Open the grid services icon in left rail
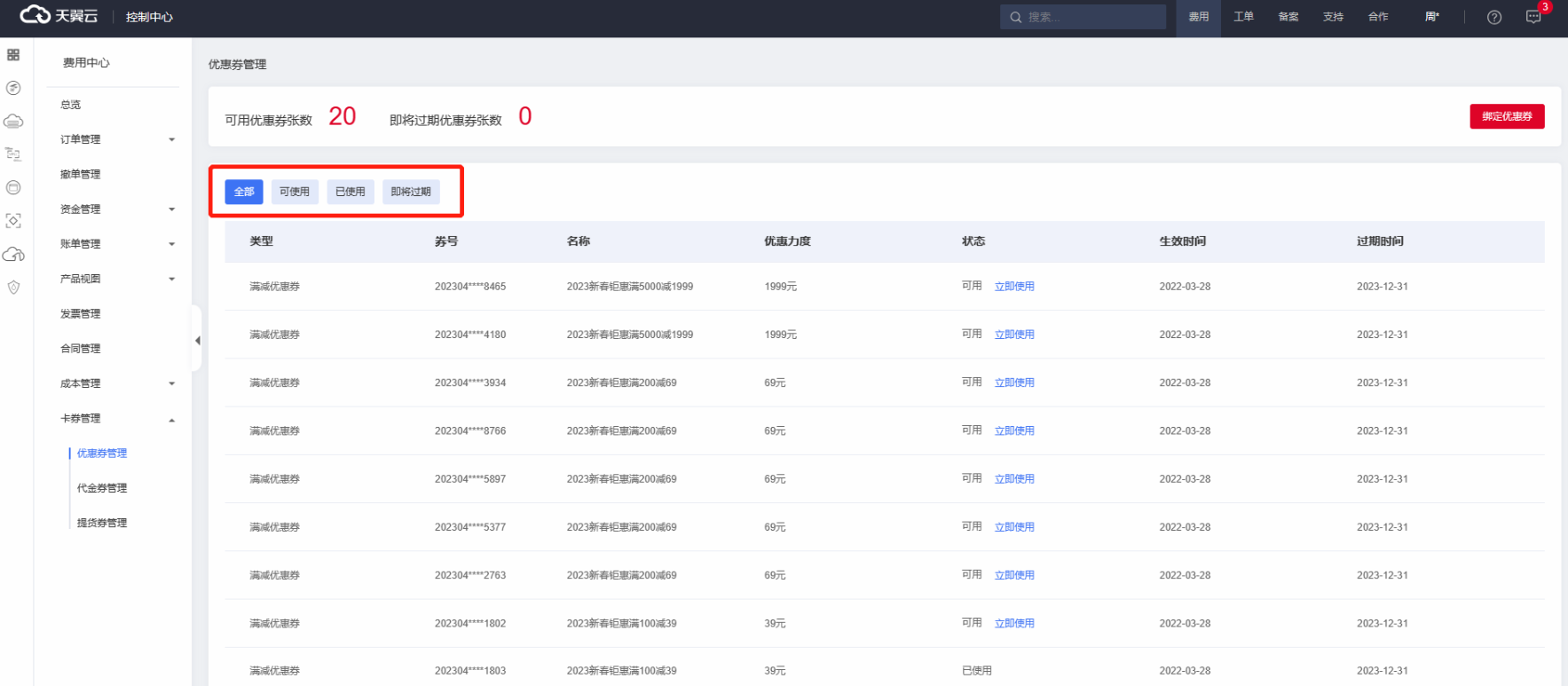Screen dimensions: 1568x686 (x=13, y=55)
